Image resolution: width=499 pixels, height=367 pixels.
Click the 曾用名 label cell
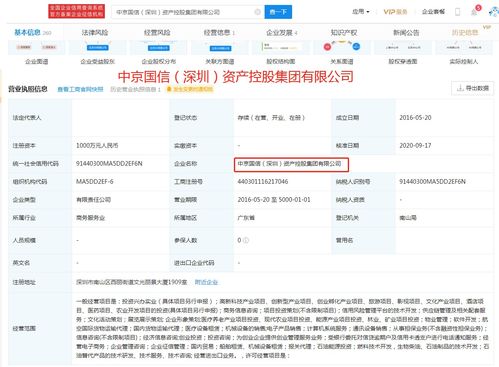click(364, 240)
